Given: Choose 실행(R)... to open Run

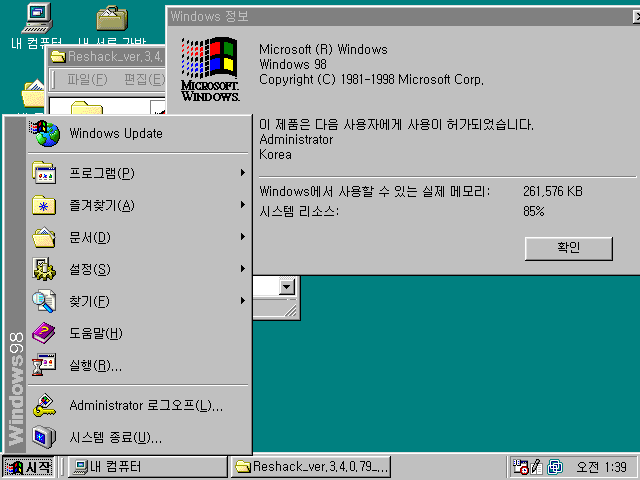Looking at the screenshot, I should (x=139, y=365).
